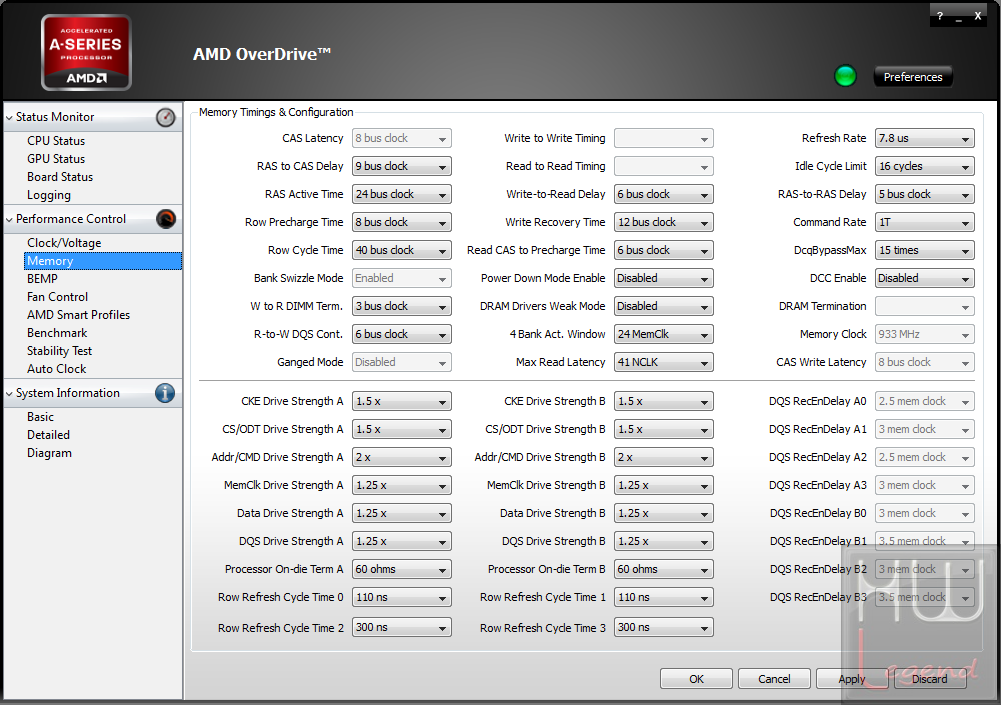The image size is (1001, 705).
Task: Close the AMD OverDrive window
Action: [x=977, y=16]
